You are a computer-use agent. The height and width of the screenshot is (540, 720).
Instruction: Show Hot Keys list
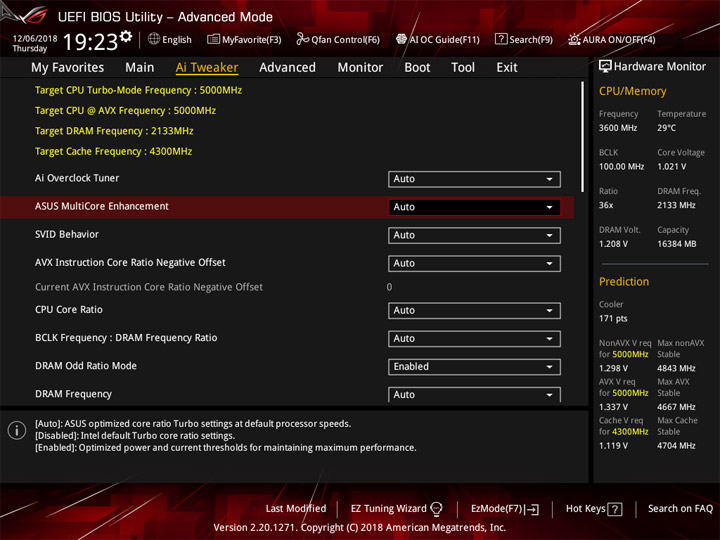[x=594, y=509]
